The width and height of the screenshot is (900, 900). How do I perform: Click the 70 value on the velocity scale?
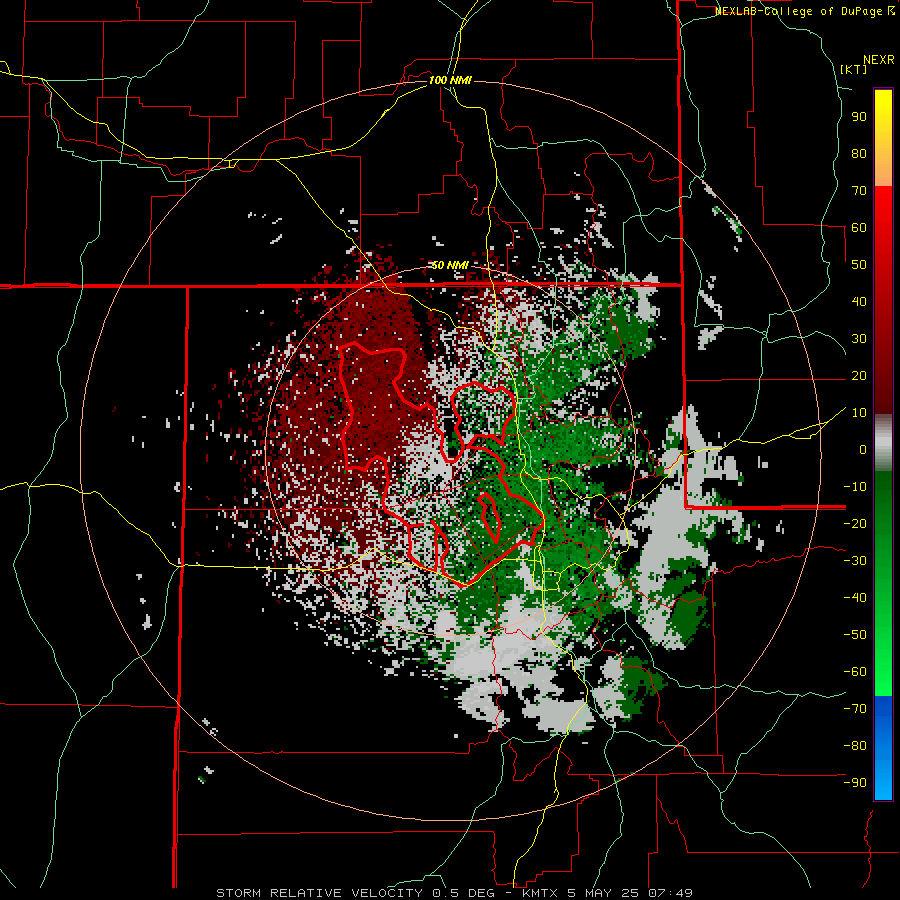[859, 191]
